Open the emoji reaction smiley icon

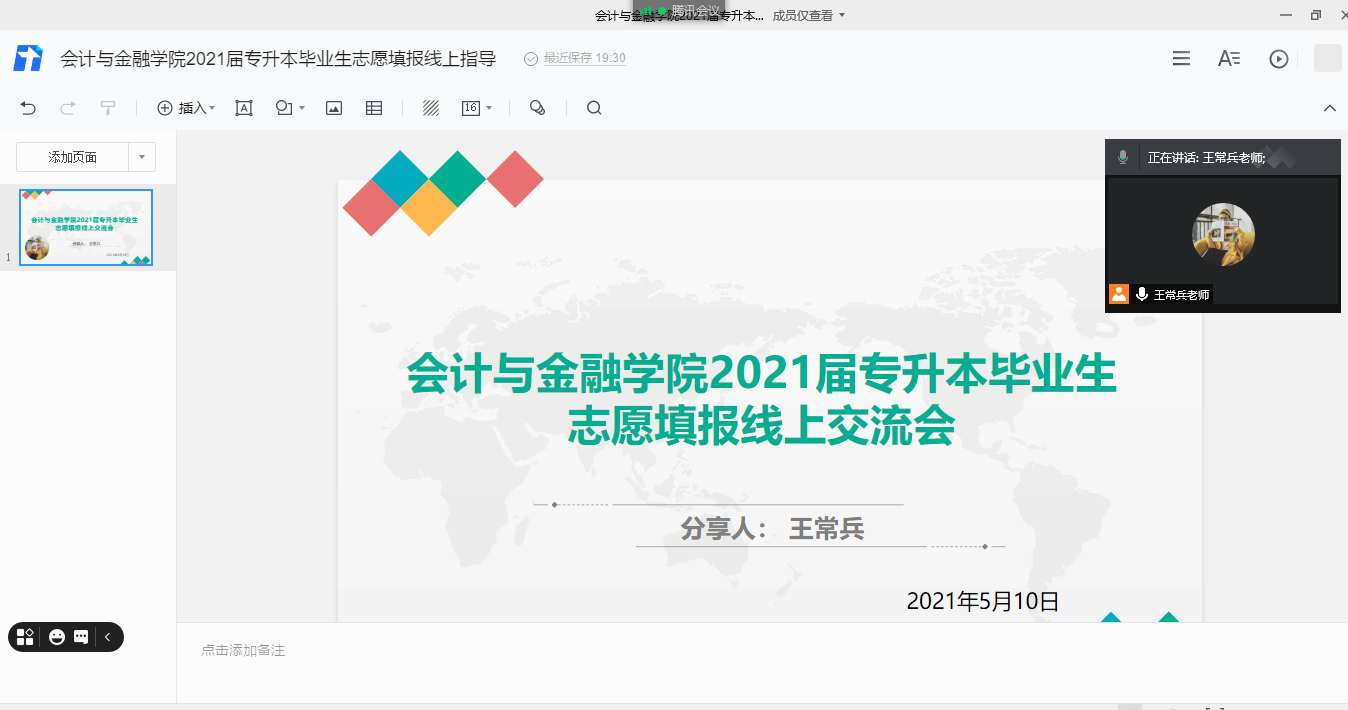click(57, 637)
